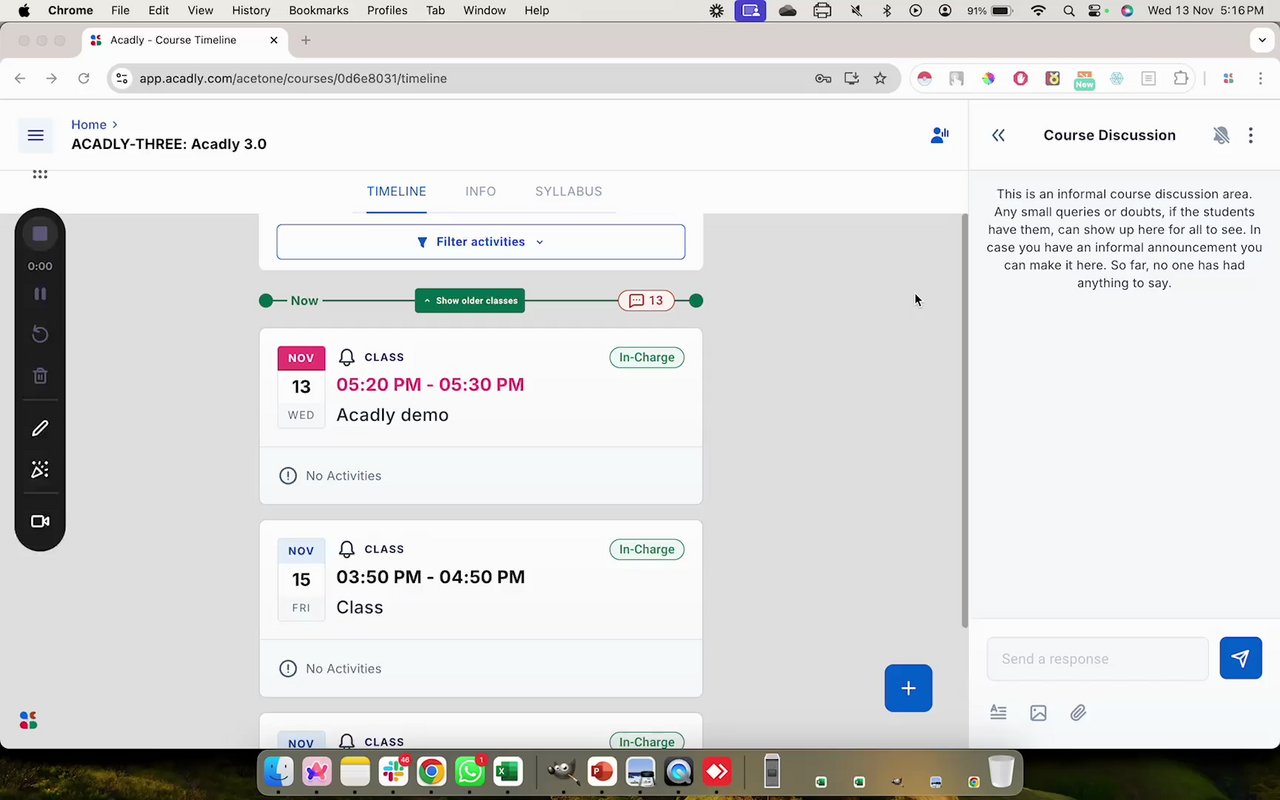Open the History menu

pyautogui.click(x=251, y=10)
